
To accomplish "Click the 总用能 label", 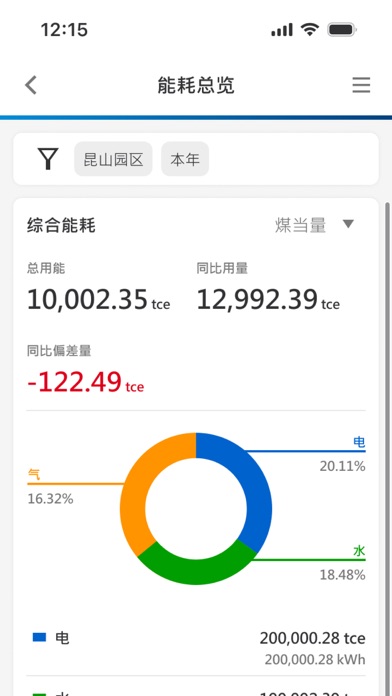I will (x=46, y=268).
